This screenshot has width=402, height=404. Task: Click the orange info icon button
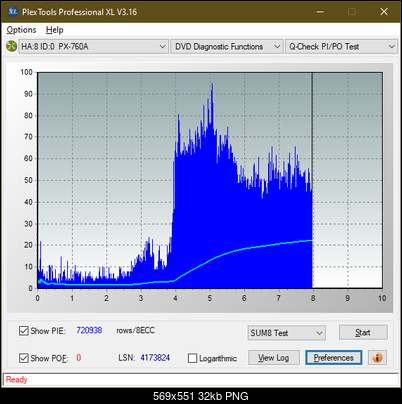coord(377,358)
